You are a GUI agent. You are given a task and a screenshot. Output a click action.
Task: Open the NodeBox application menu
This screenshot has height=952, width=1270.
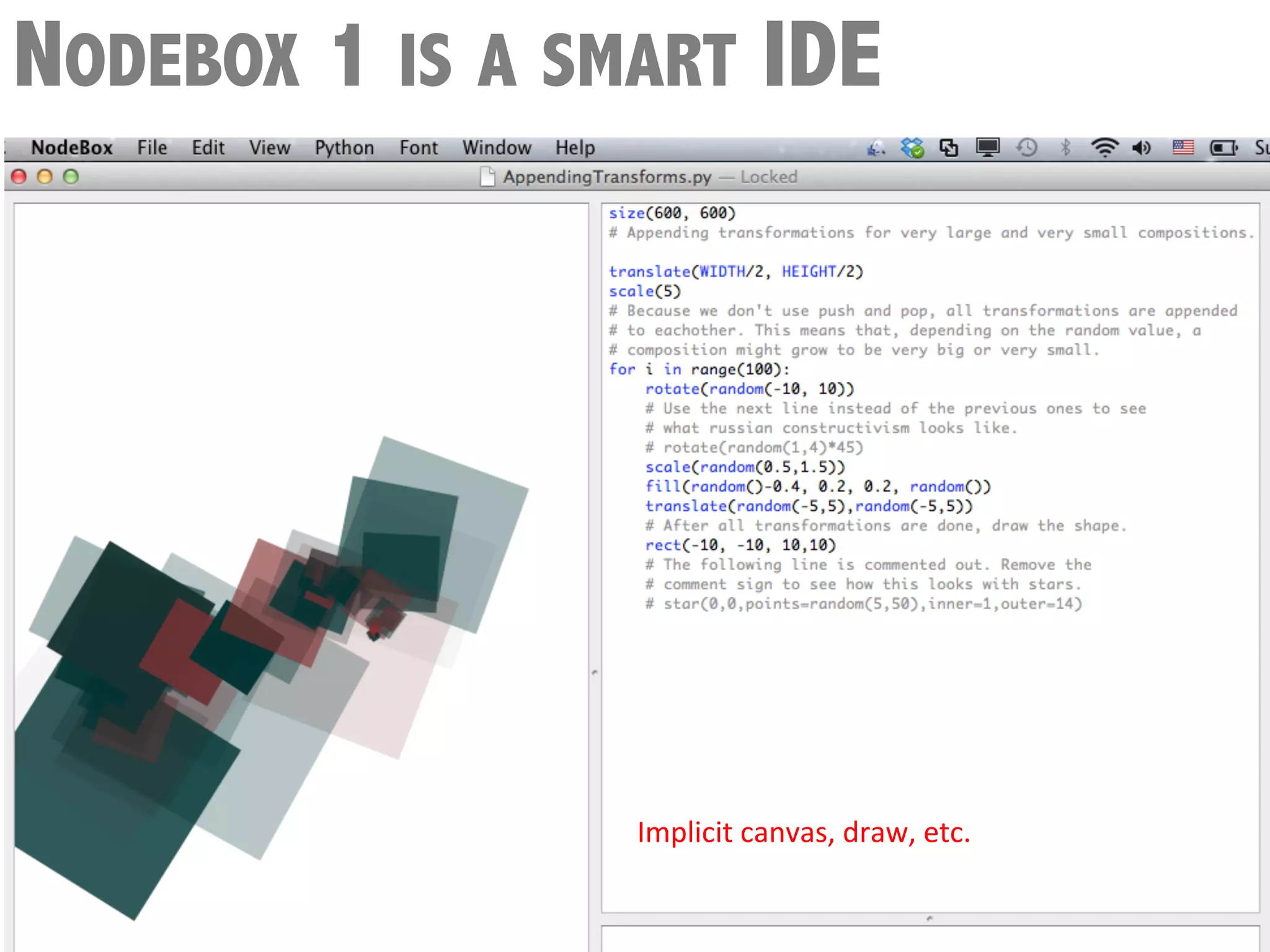(72, 148)
